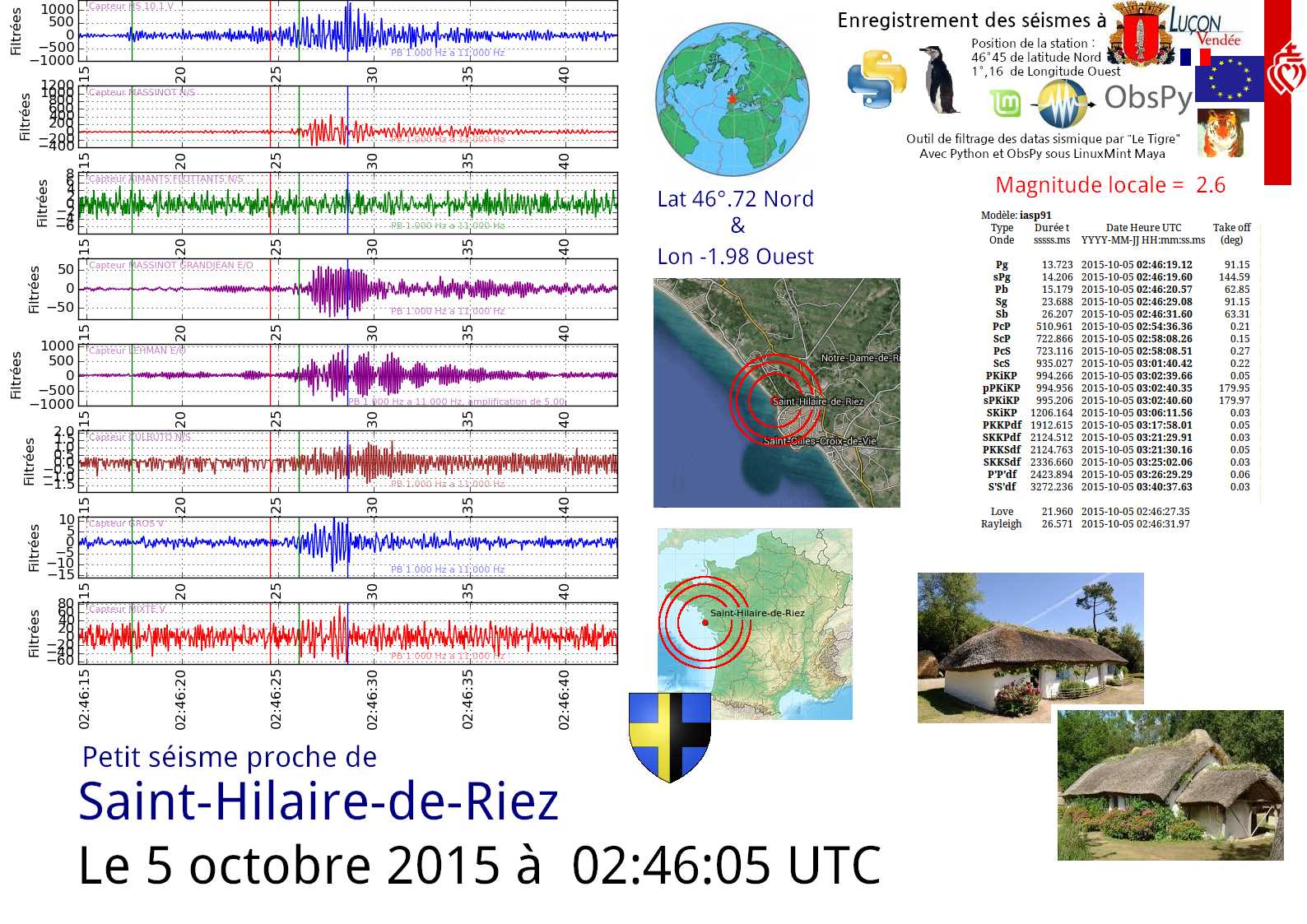1307x924 pixels.
Task: Select the upper thatched cottage photo
Action: pos(1030,647)
